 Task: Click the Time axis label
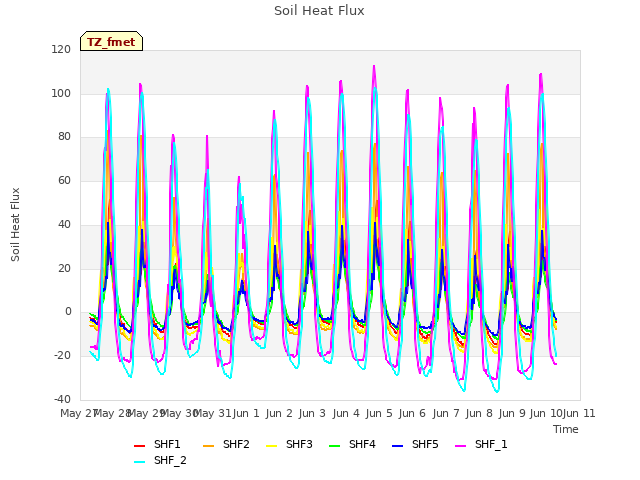click(x=566, y=429)
